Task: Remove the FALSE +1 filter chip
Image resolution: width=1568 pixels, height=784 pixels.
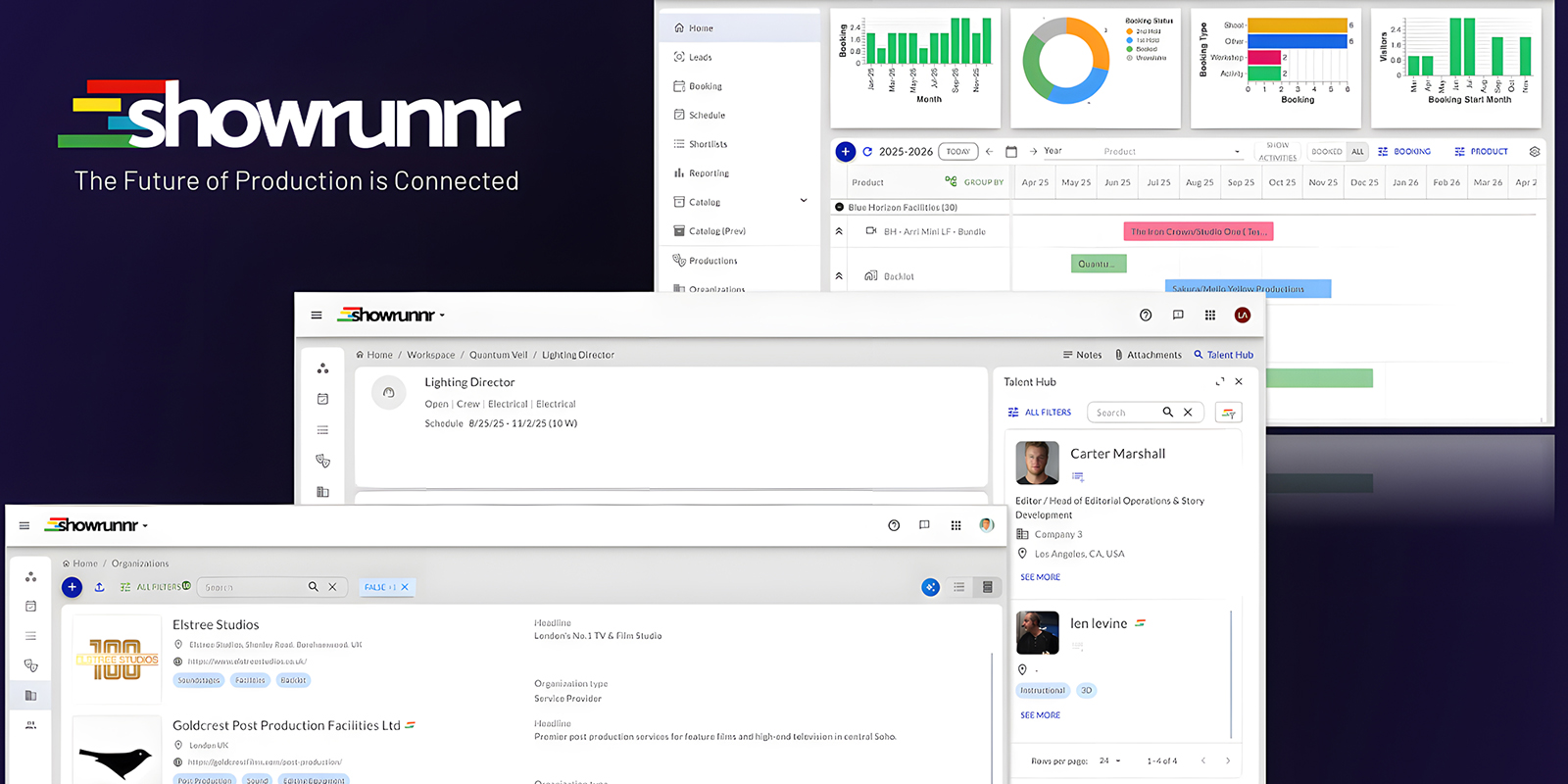Action: point(405,587)
